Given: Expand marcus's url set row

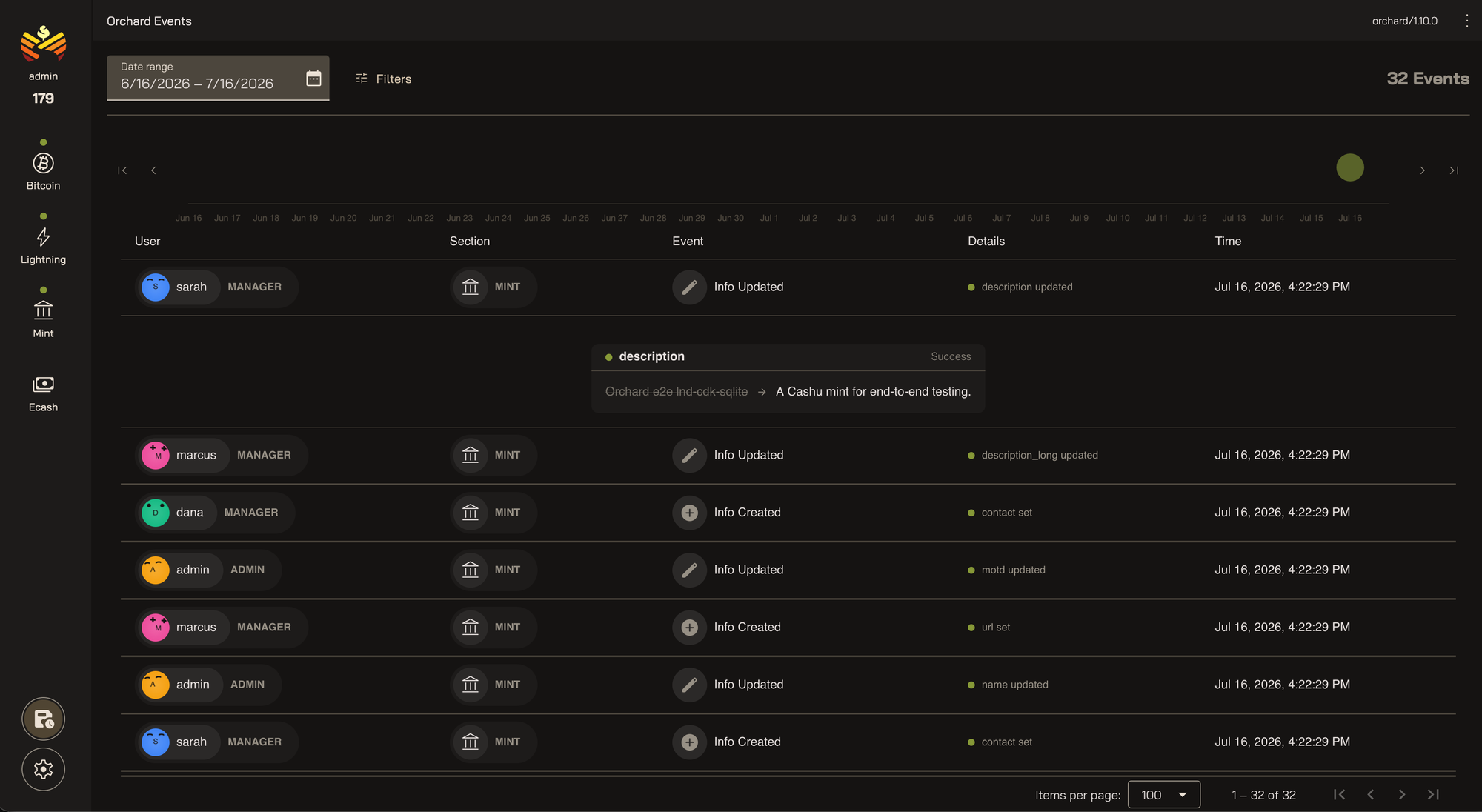Looking at the screenshot, I should [788, 628].
